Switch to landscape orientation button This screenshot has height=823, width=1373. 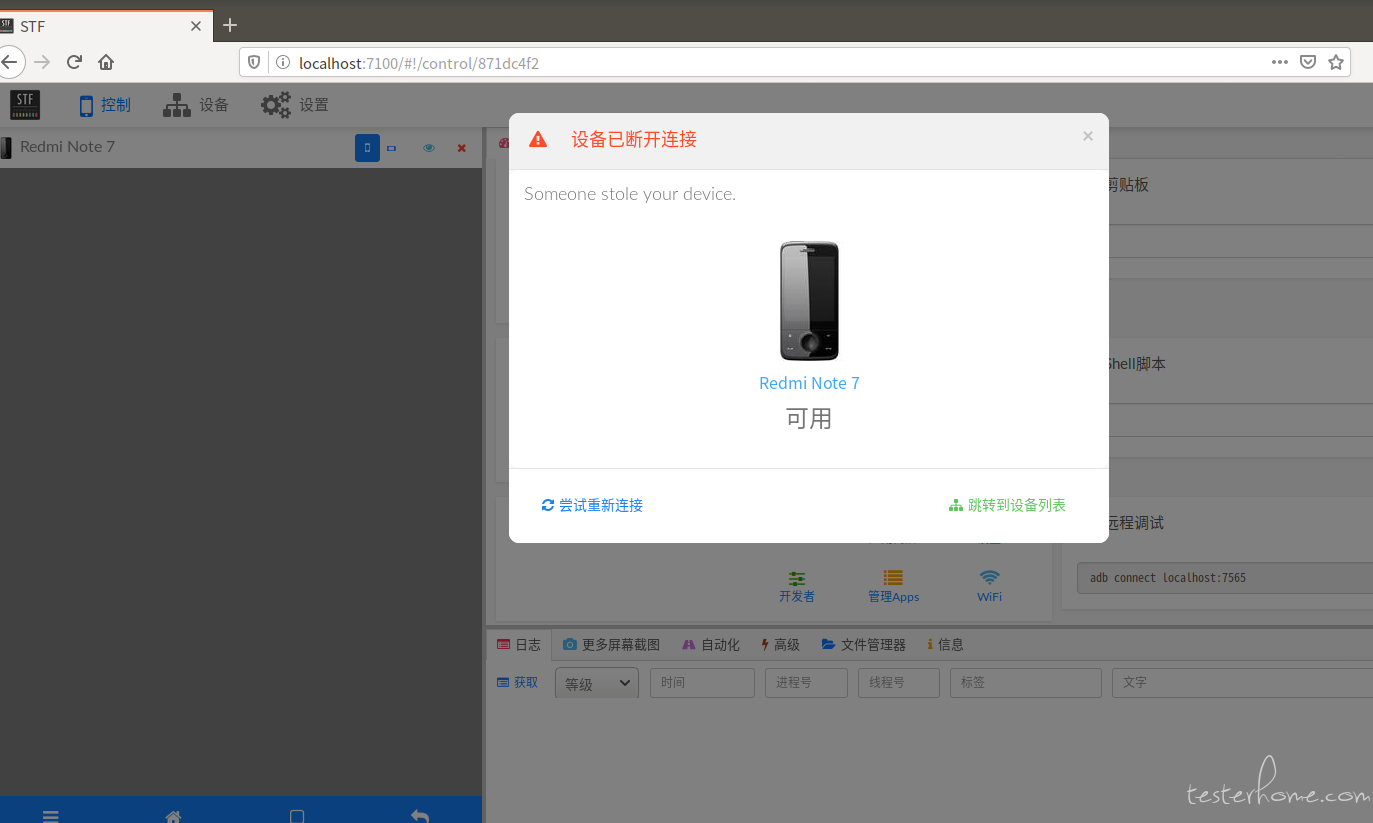[x=392, y=148]
